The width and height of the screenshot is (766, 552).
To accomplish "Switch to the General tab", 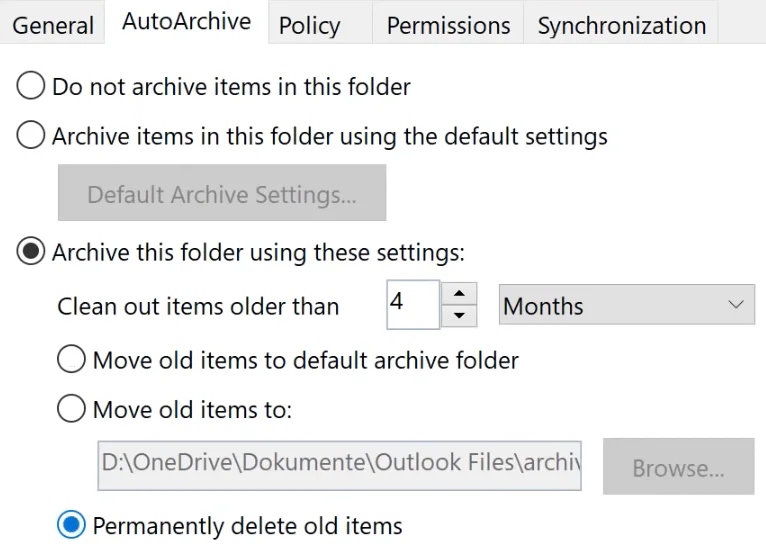I will (52, 25).
